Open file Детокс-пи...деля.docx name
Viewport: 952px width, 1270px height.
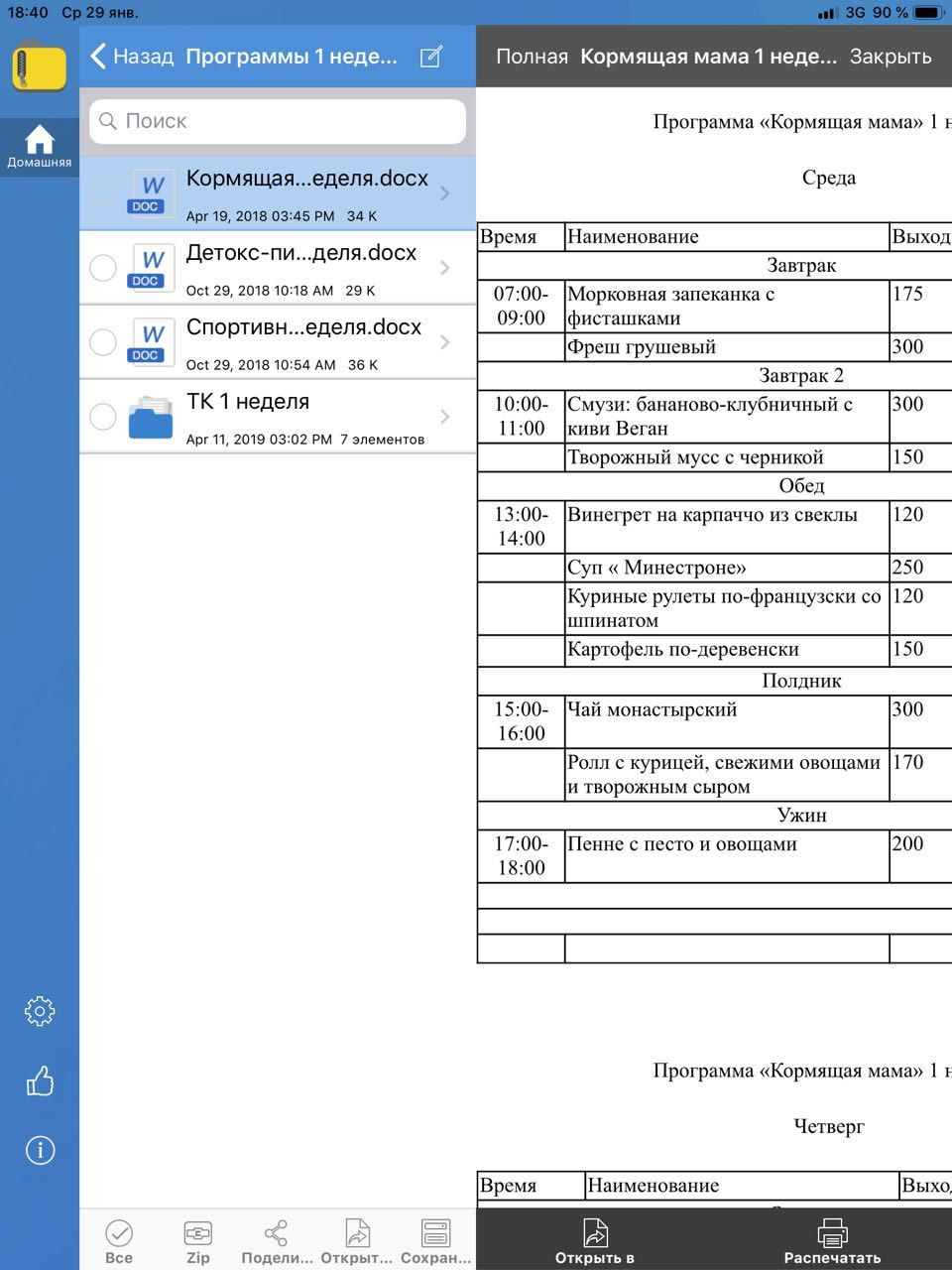(301, 253)
